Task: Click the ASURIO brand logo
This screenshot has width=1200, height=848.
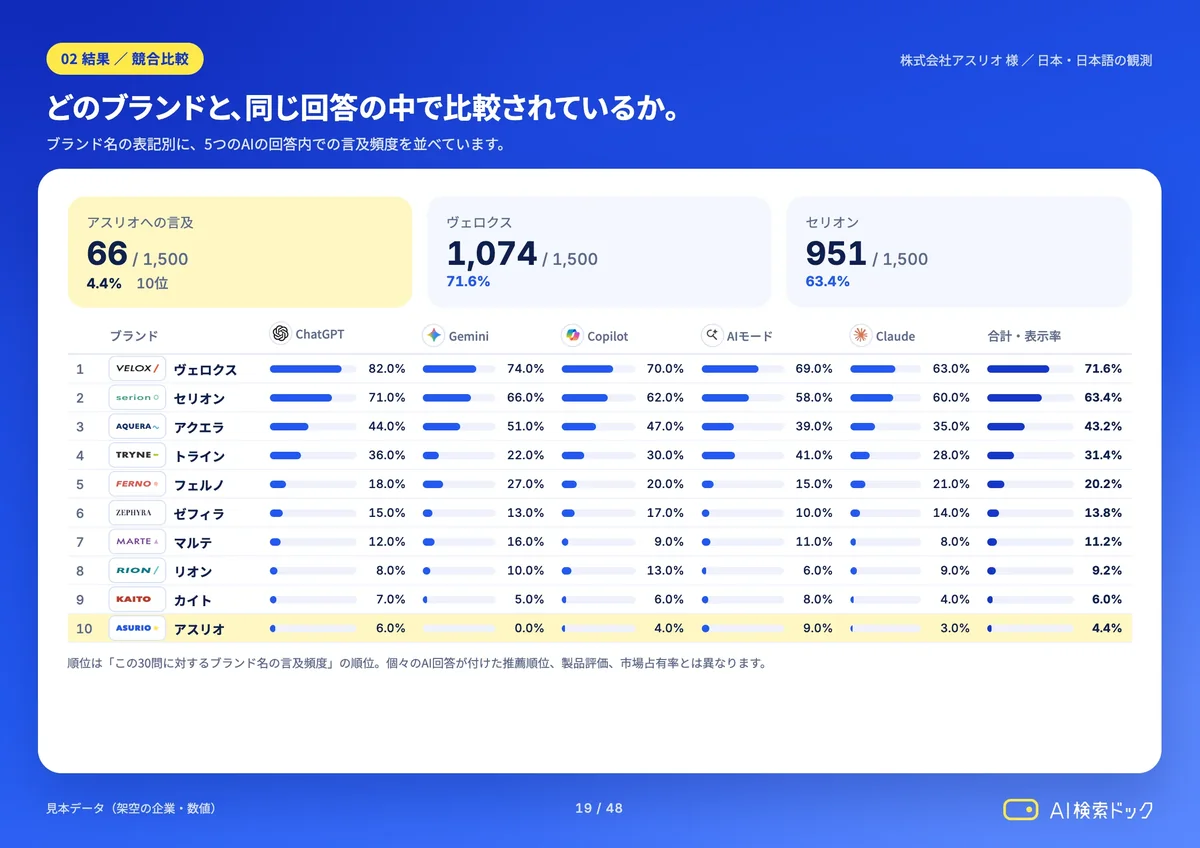Action: pos(137,629)
